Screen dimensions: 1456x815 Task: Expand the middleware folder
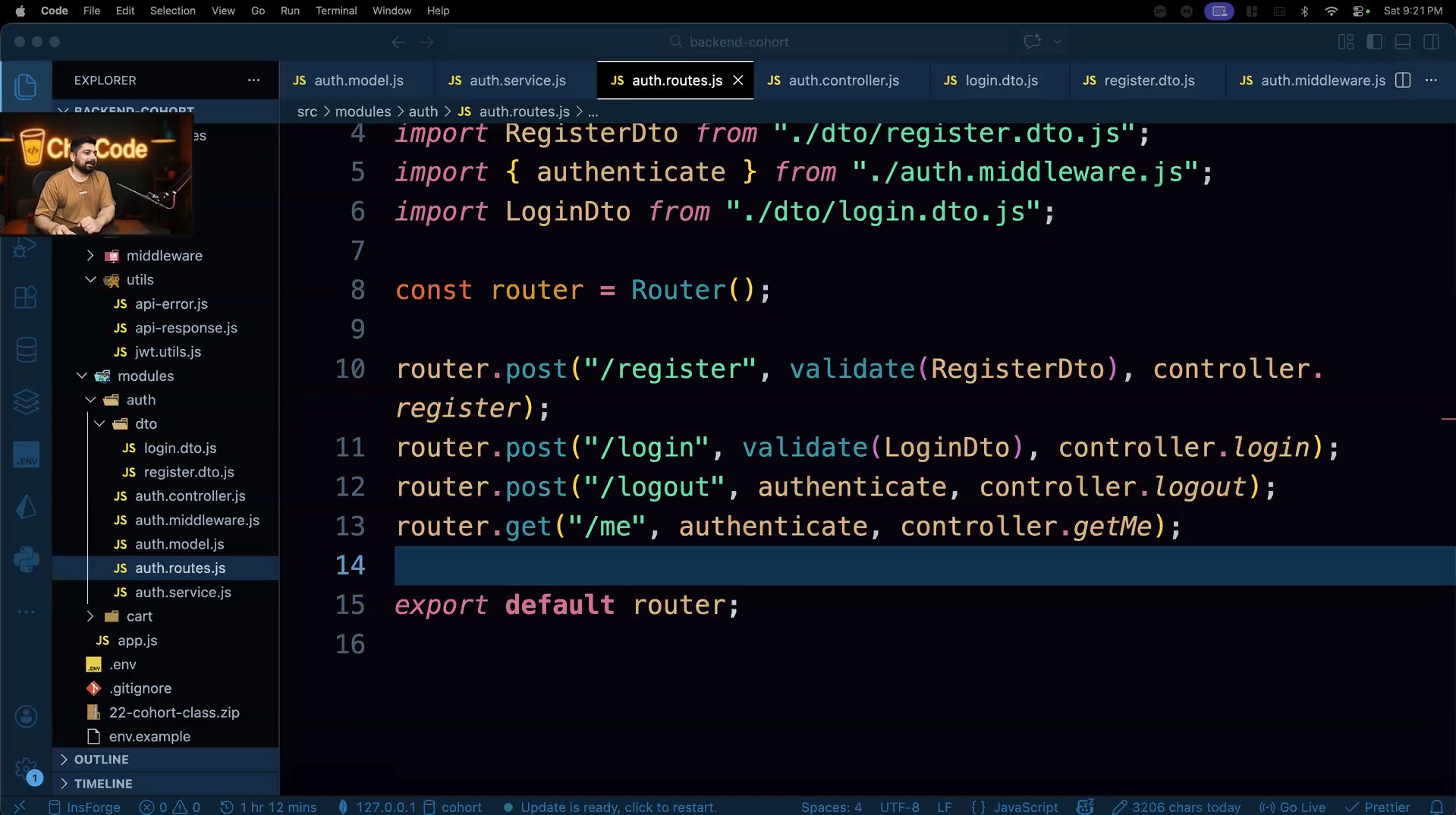point(164,256)
